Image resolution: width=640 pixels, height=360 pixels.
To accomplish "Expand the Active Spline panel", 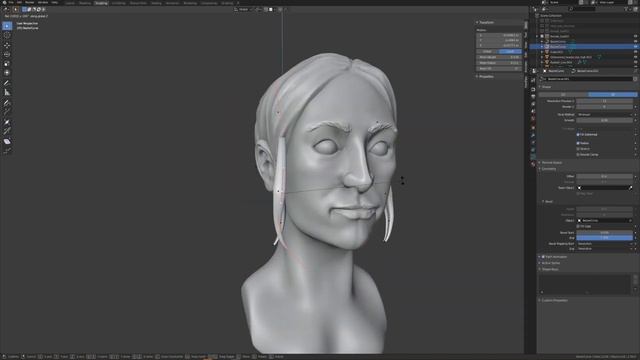I will [x=550, y=263].
